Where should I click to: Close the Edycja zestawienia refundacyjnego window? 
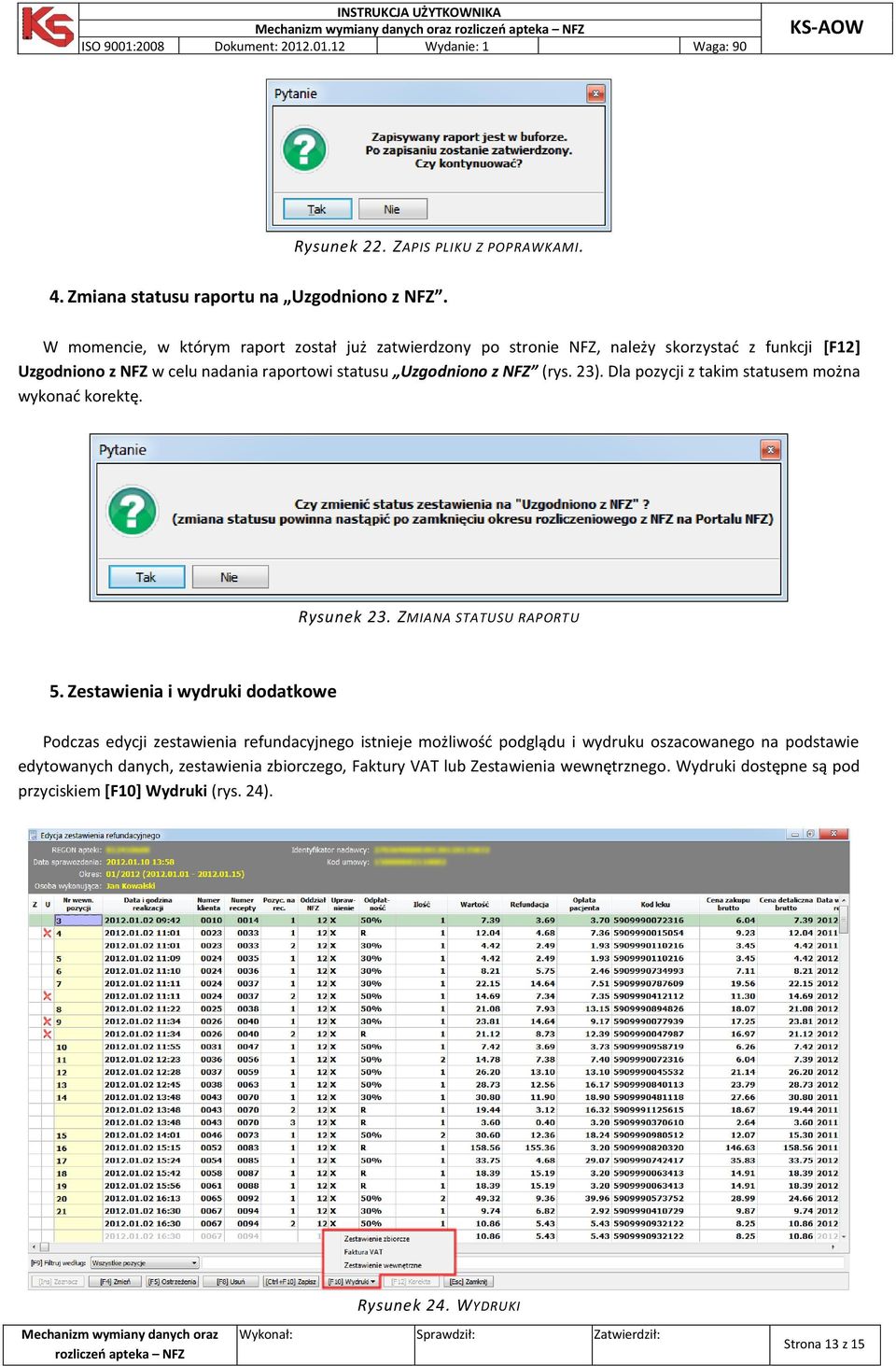point(833,834)
